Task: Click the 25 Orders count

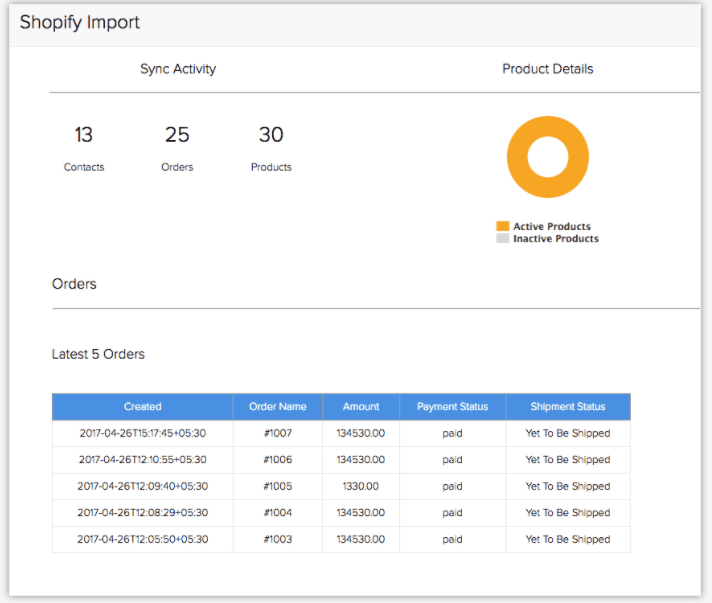Action: click(x=177, y=135)
